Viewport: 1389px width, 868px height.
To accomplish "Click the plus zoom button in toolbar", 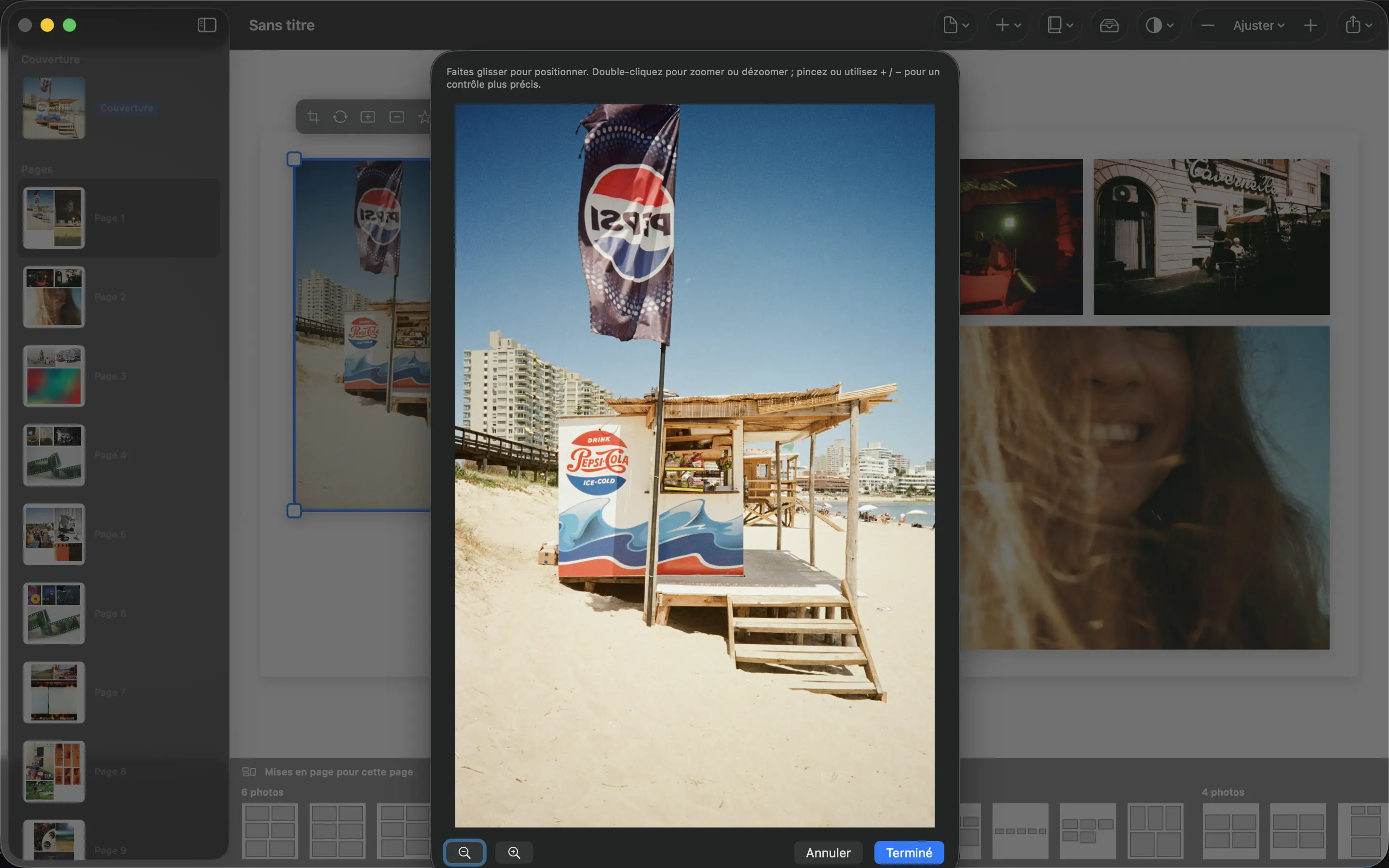I will pyautogui.click(x=1310, y=25).
